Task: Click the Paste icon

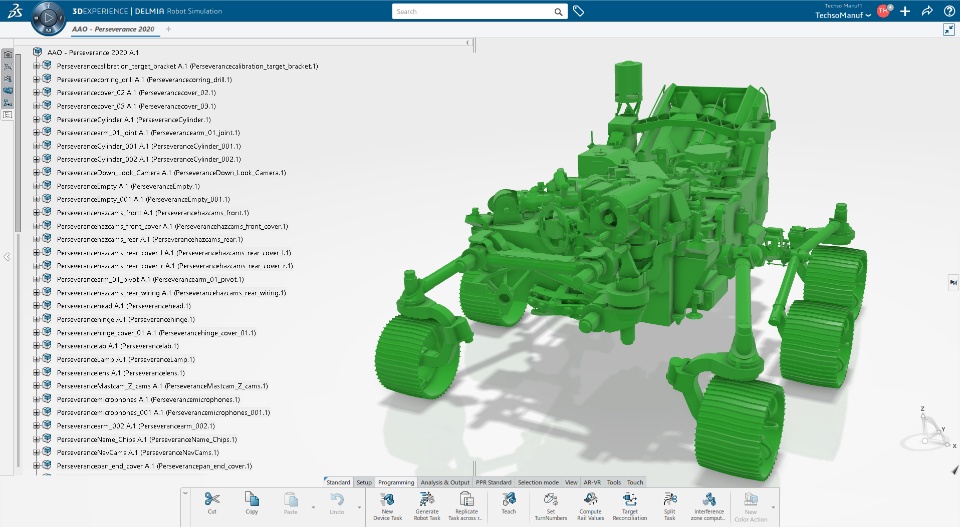Action: click(x=291, y=499)
